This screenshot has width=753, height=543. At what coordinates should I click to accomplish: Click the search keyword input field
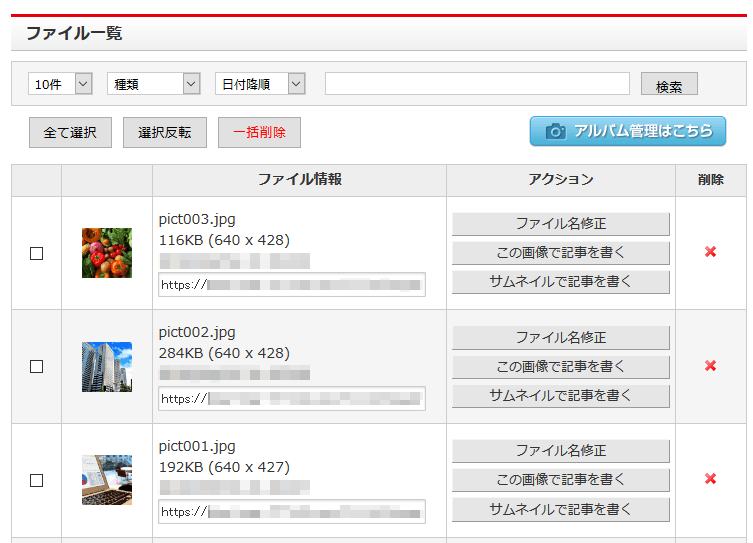(x=477, y=84)
